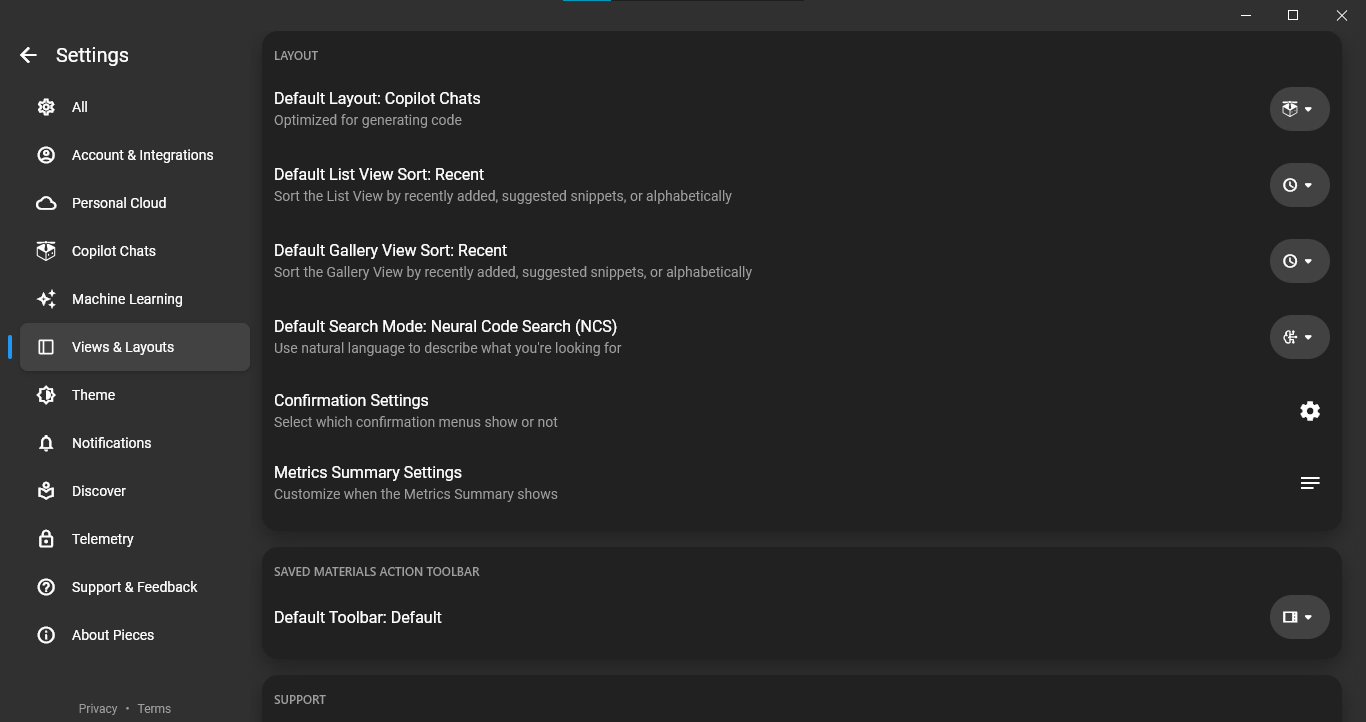Click the back arrow beside Settings

coord(28,56)
